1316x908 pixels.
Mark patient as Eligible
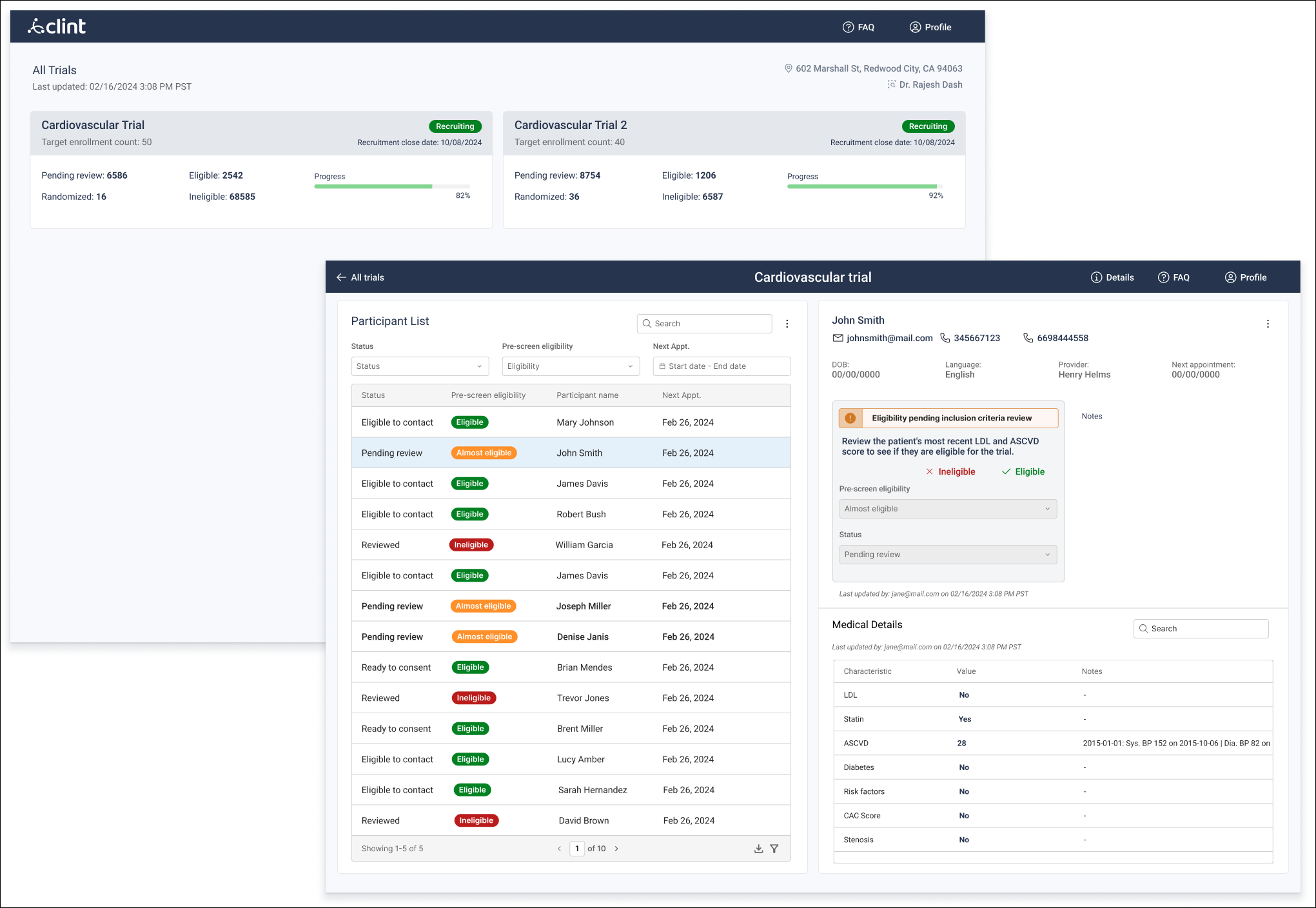[x=1023, y=471]
